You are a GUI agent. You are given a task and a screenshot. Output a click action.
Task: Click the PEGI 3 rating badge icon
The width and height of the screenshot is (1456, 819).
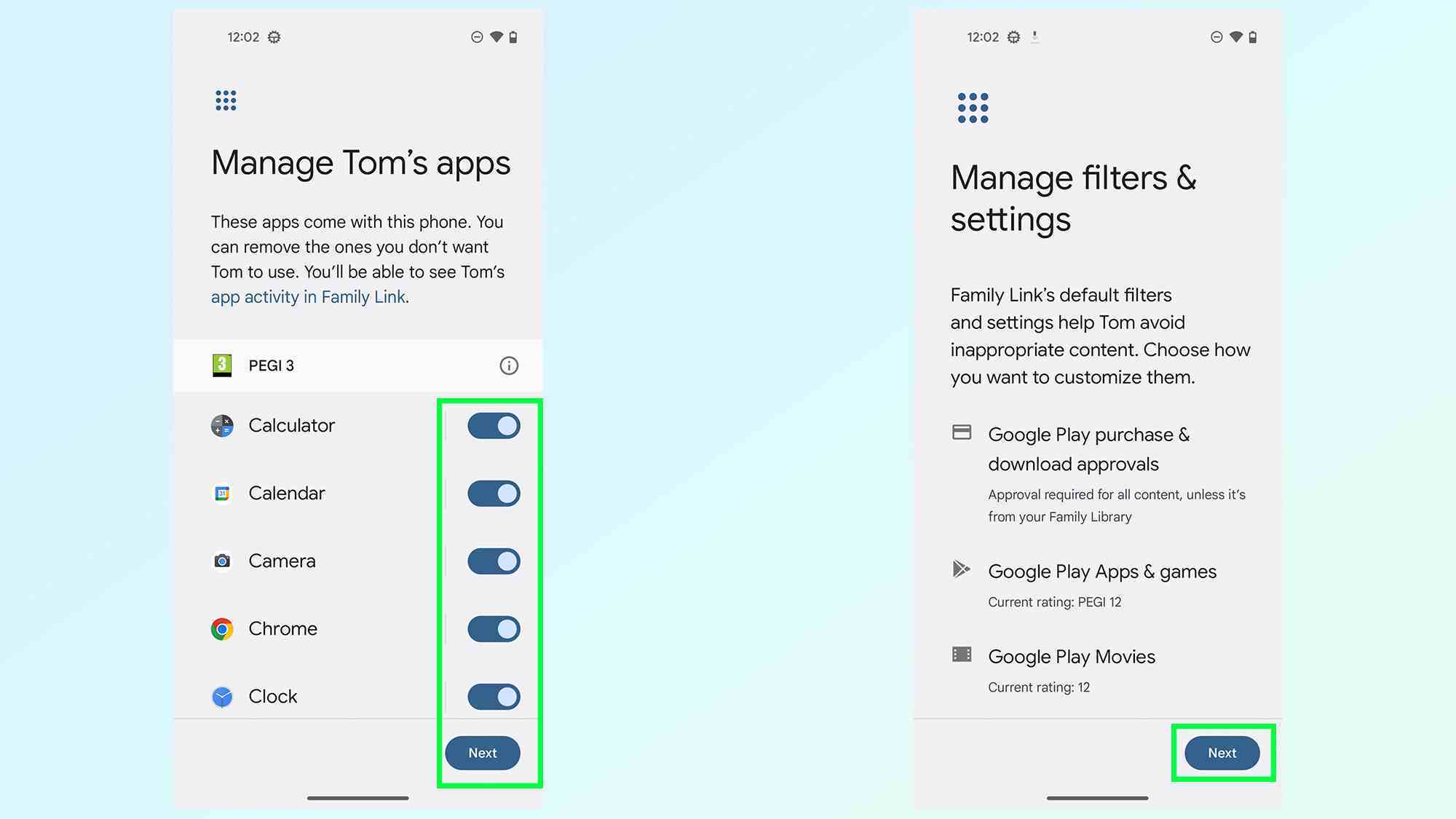pyautogui.click(x=222, y=365)
